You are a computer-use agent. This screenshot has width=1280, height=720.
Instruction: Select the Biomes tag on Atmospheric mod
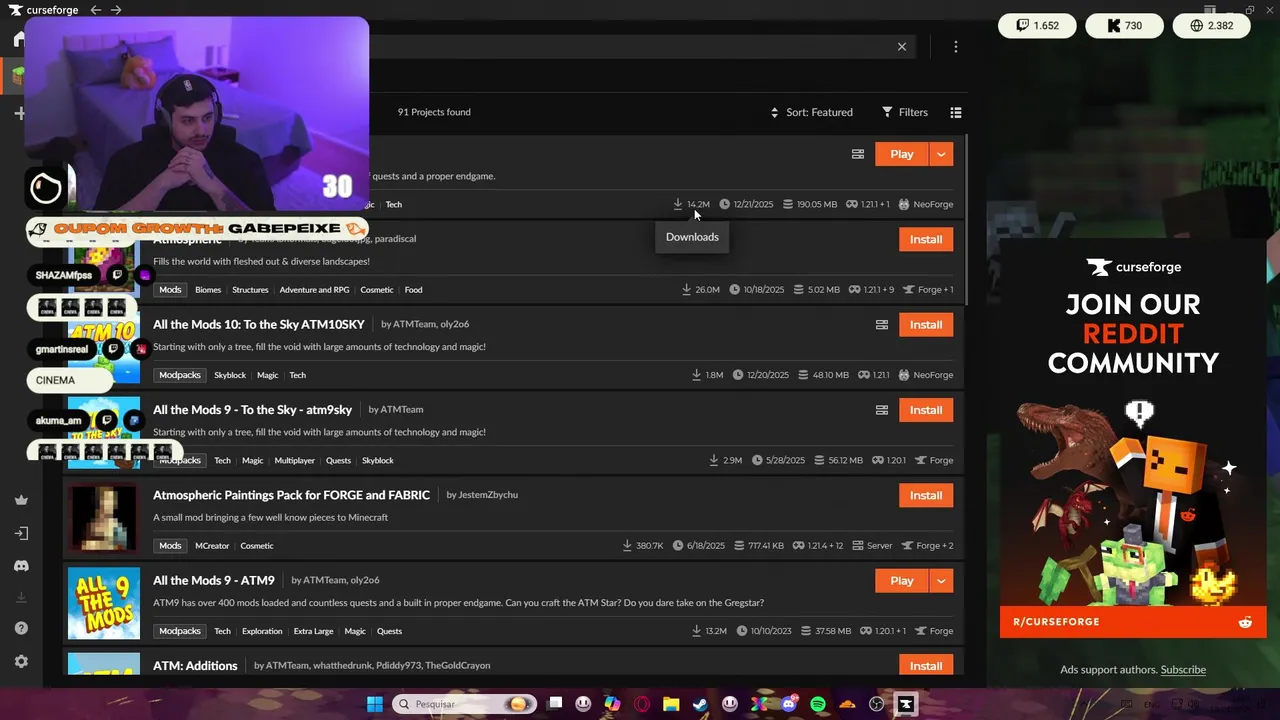208,290
